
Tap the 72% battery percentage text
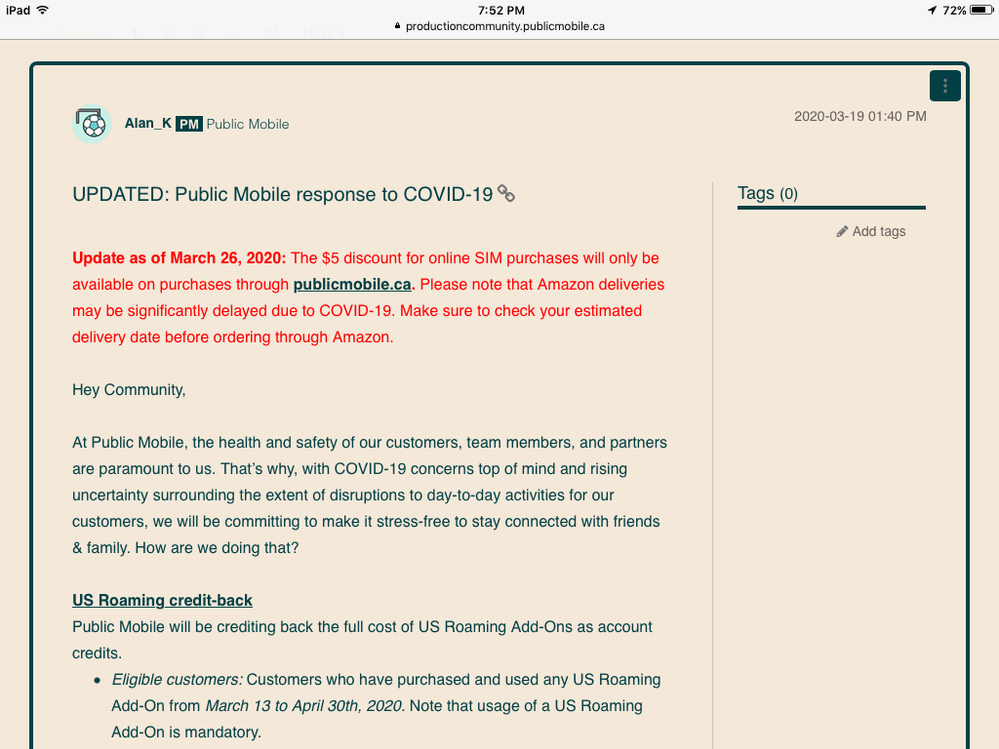(953, 10)
